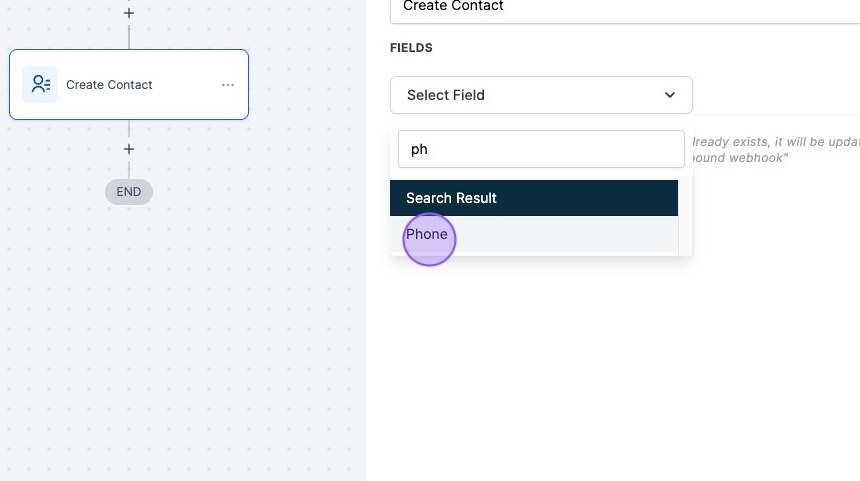Click the Create Contact node title text
This screenshot has width=860, height=481.
(x=109, y=85)
